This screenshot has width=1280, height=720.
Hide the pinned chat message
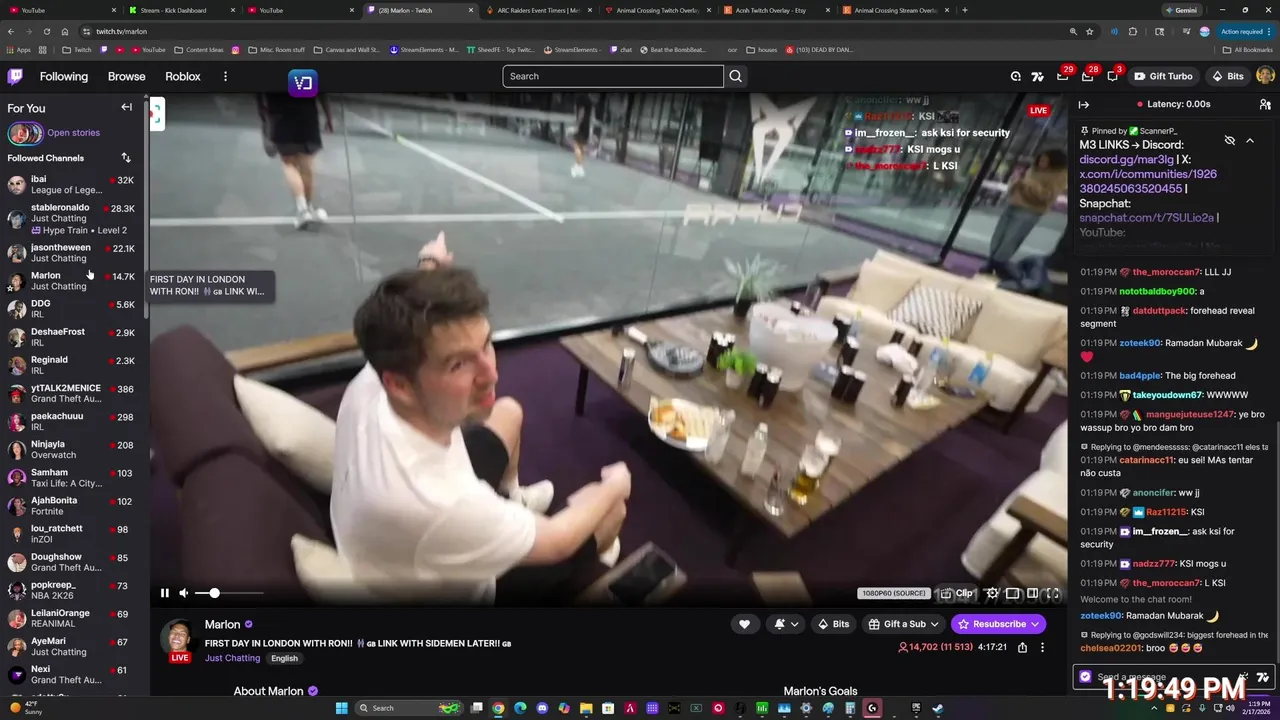pyautogui.click(x=1230, y=140)
